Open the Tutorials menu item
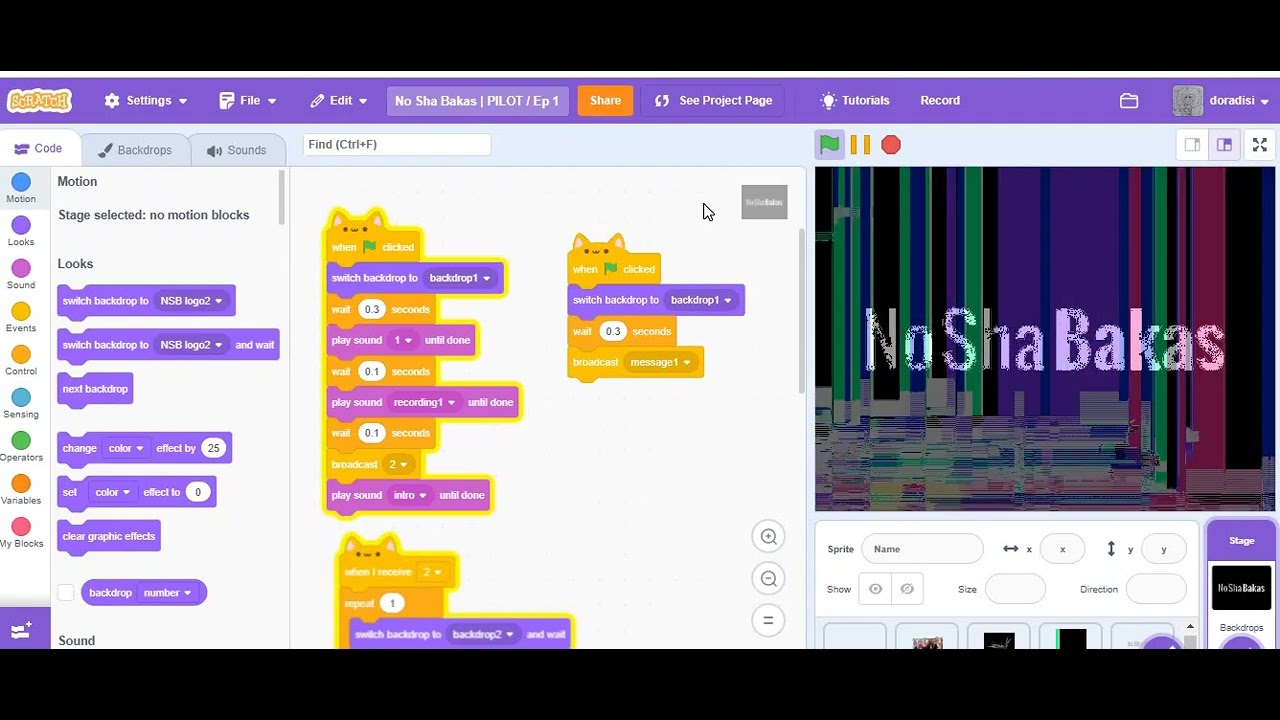The image size is (1280, 720). (x=855, y=101)
